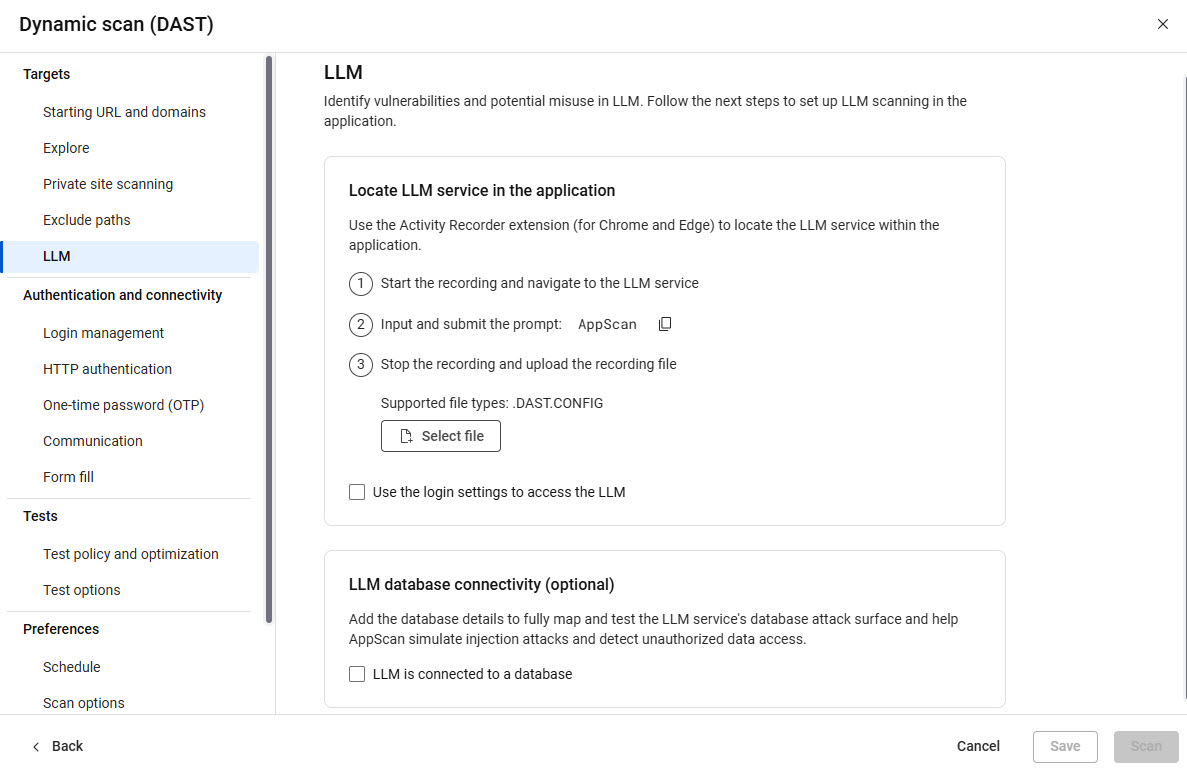Screen dimensions: 1187x773
Task: Click the Select file button
Action: click(440, 436)
